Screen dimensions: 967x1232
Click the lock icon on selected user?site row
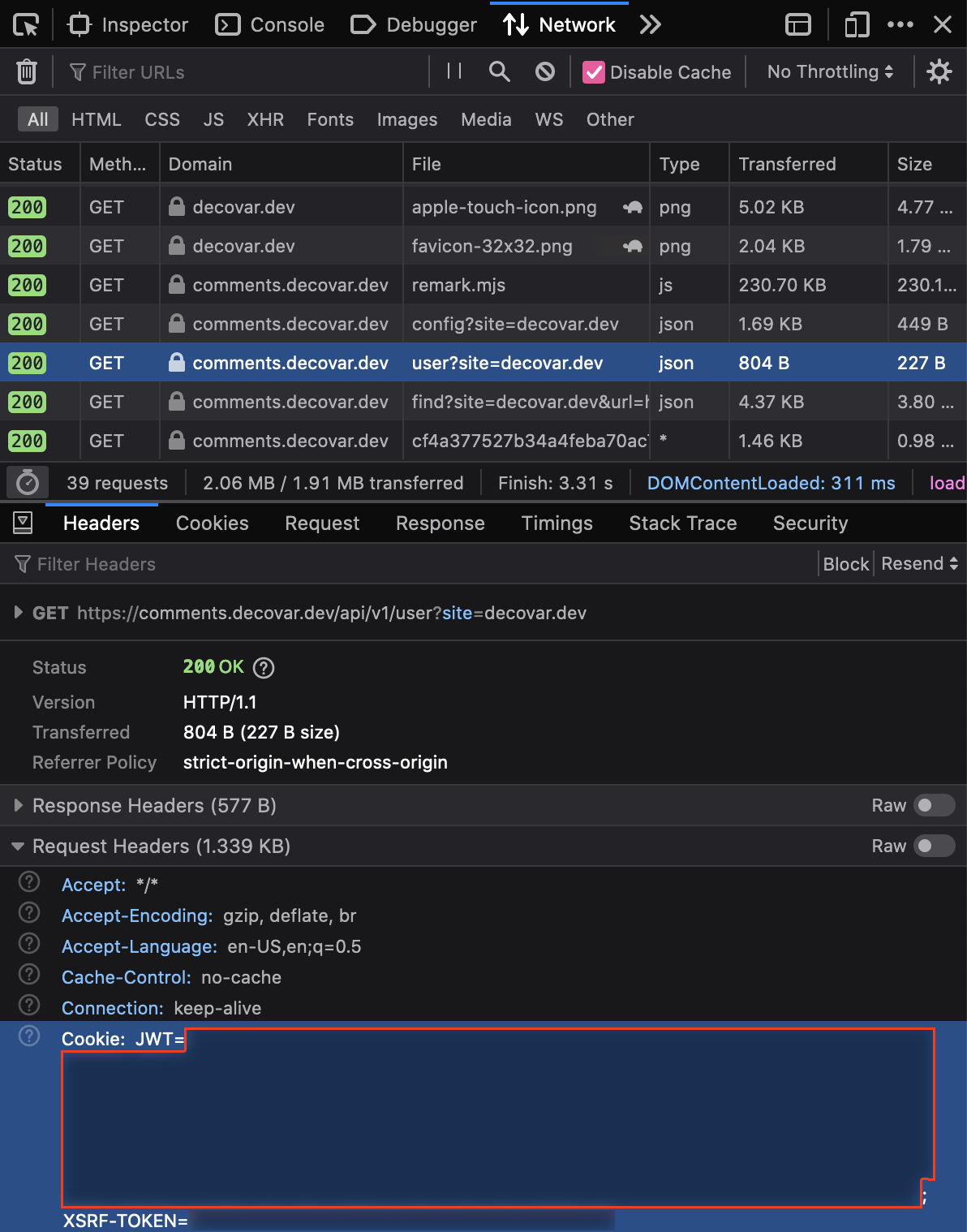point(176,362)
